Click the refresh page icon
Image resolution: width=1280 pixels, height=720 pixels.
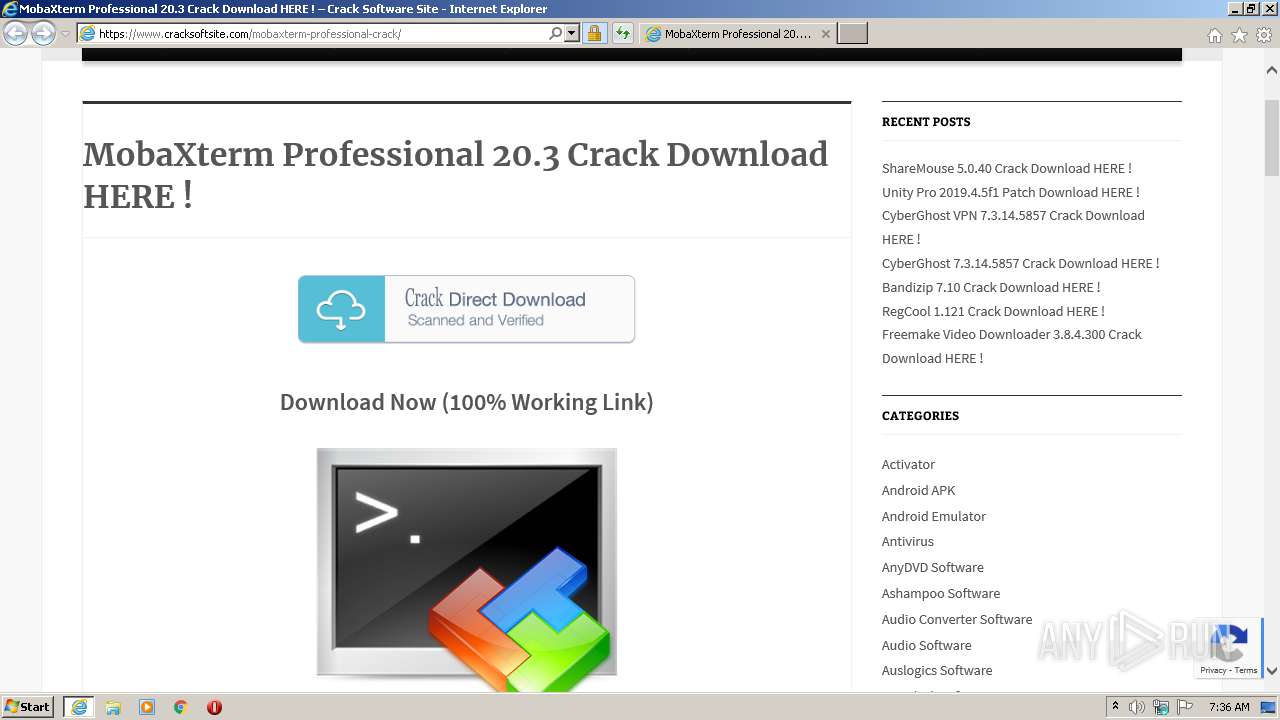[623, 34]
